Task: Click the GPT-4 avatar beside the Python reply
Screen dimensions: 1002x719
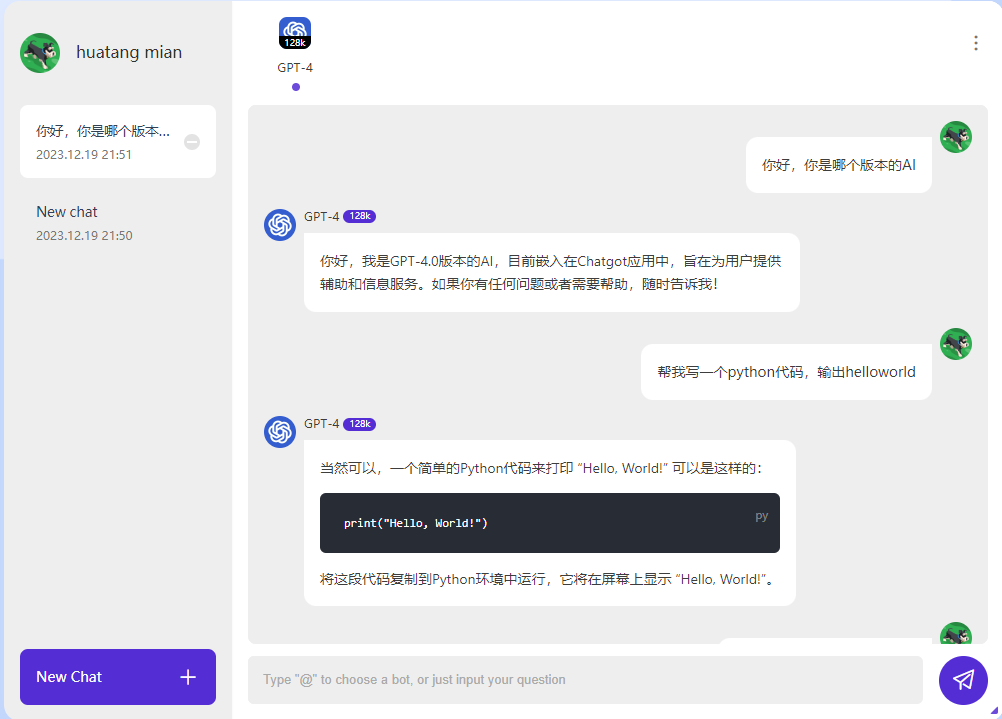Action: click(280, 432)
